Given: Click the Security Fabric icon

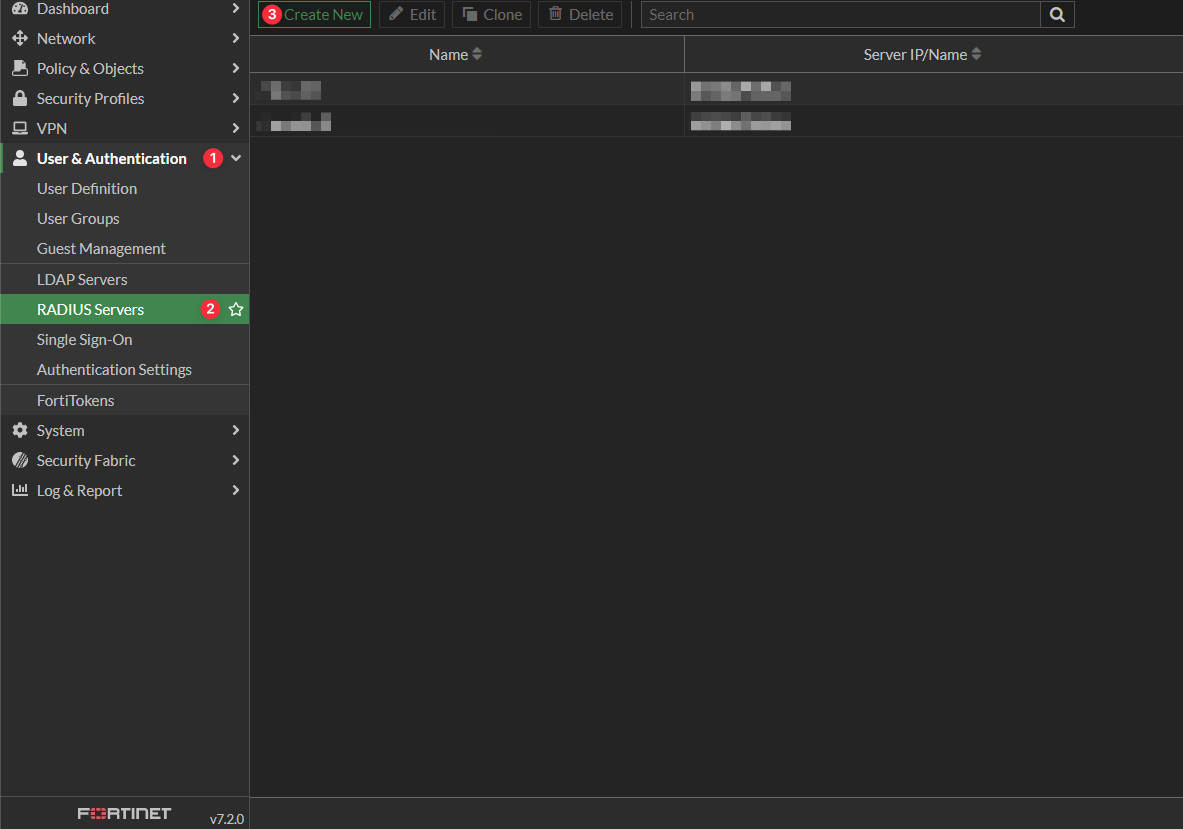Looking at the screenshot, I should [19, 461].
